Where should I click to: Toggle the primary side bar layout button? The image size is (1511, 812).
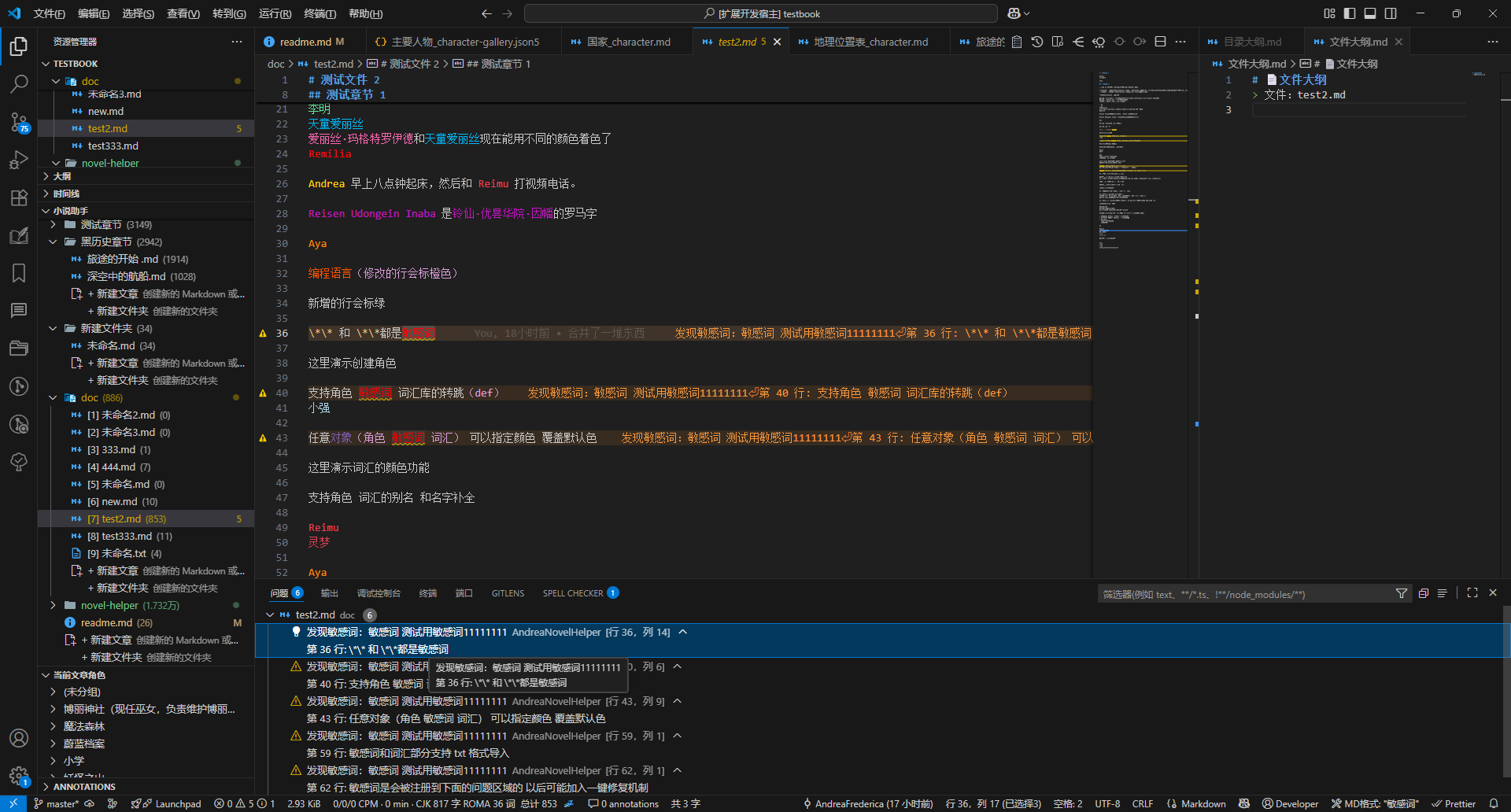click(1350, 13)
